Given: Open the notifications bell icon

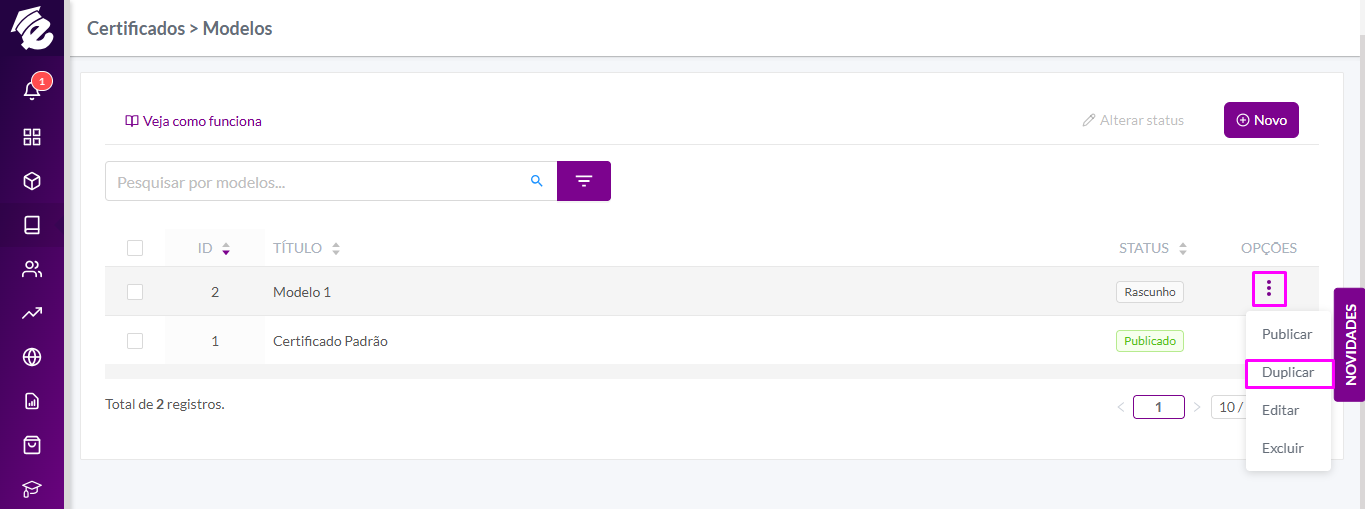Looking at the screenshot, I should tap(32, 90).
